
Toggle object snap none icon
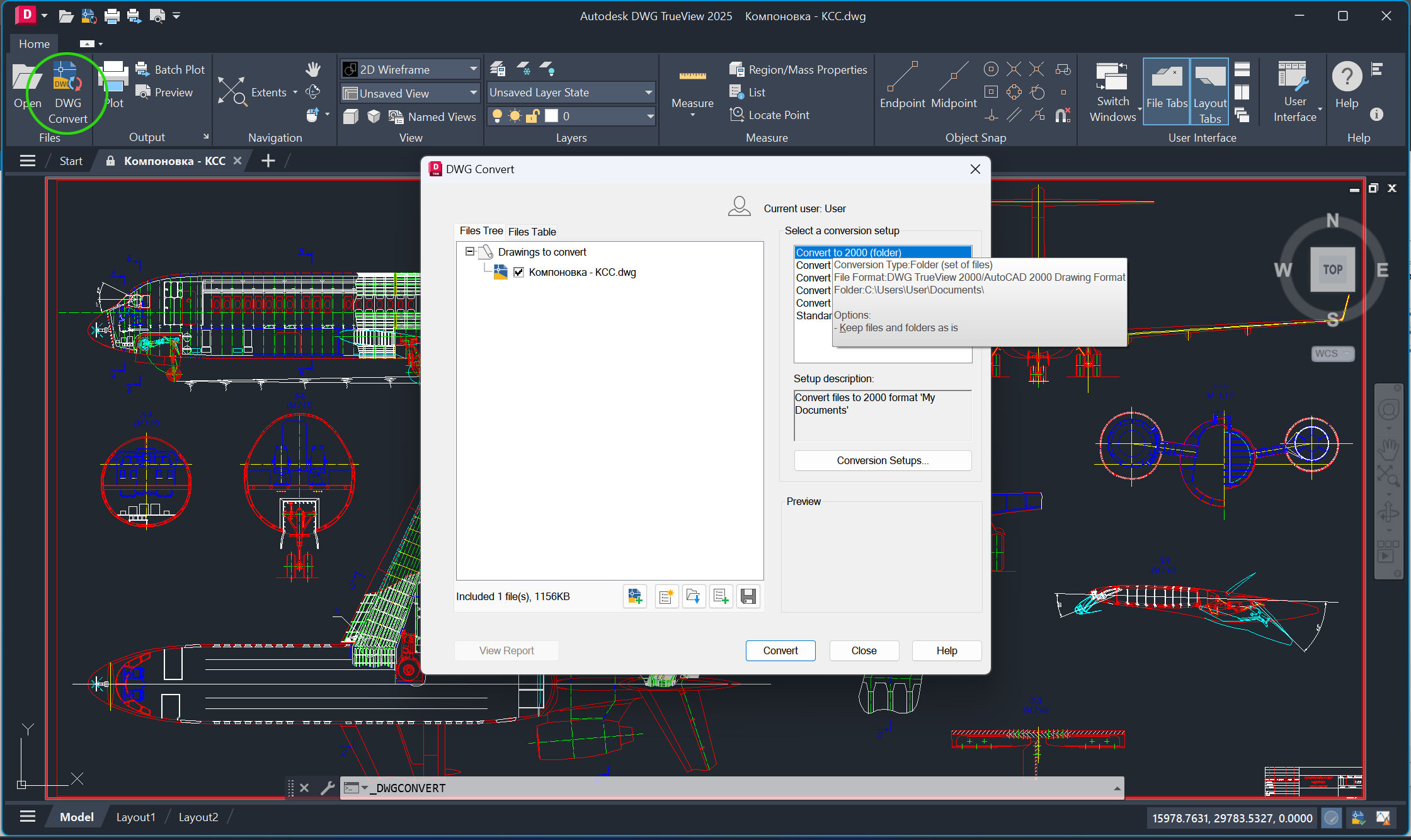[x=1063, y=115]
